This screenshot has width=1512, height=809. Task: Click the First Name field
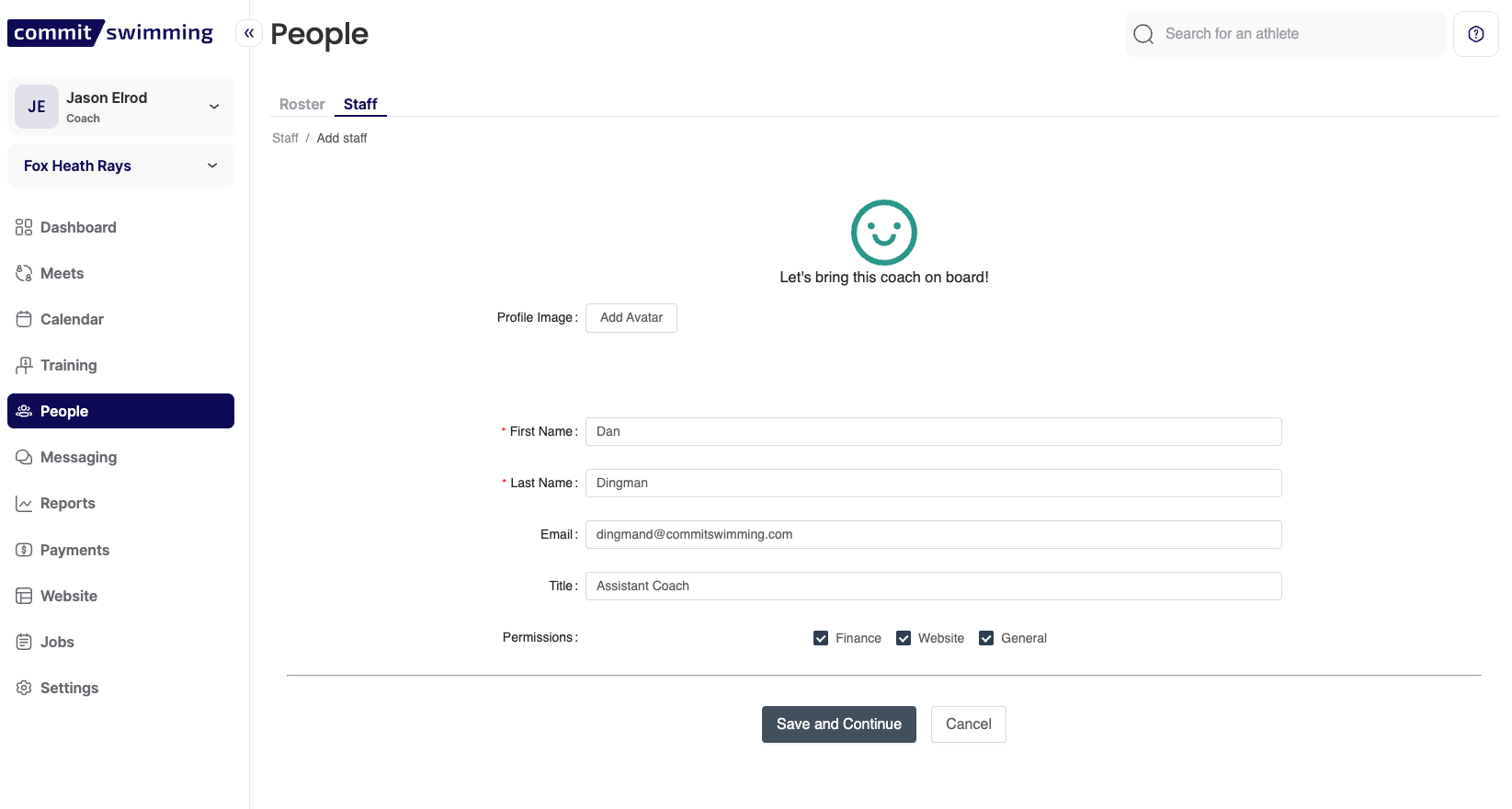tap(934, 432)
